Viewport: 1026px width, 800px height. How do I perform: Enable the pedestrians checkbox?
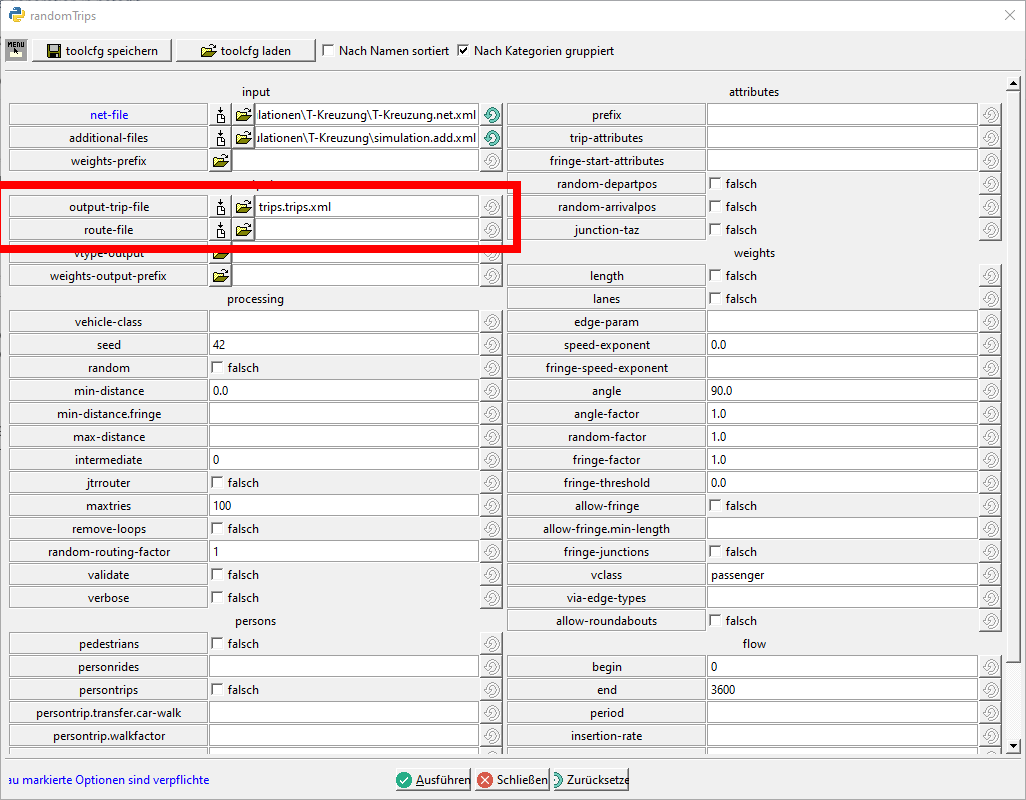click(217, 644)
